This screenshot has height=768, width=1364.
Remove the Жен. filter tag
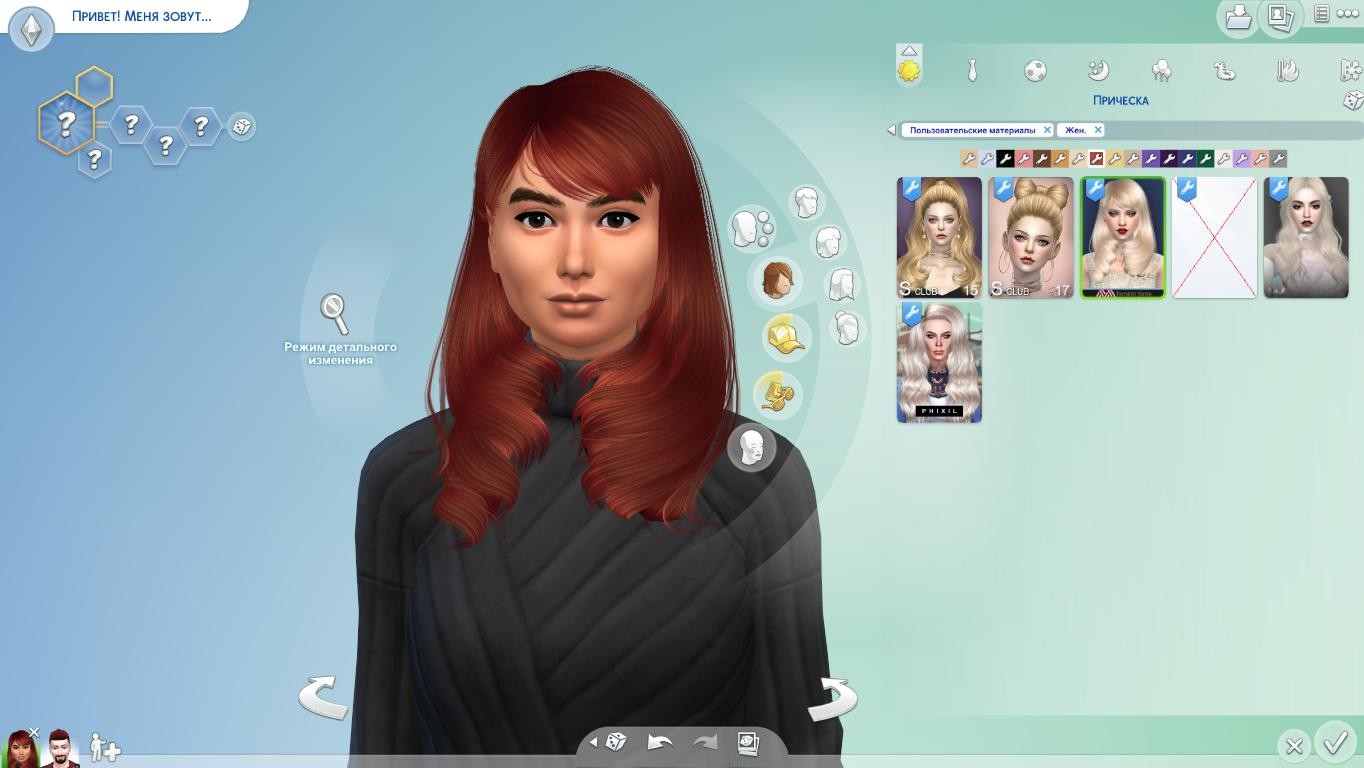[1097, 130]
